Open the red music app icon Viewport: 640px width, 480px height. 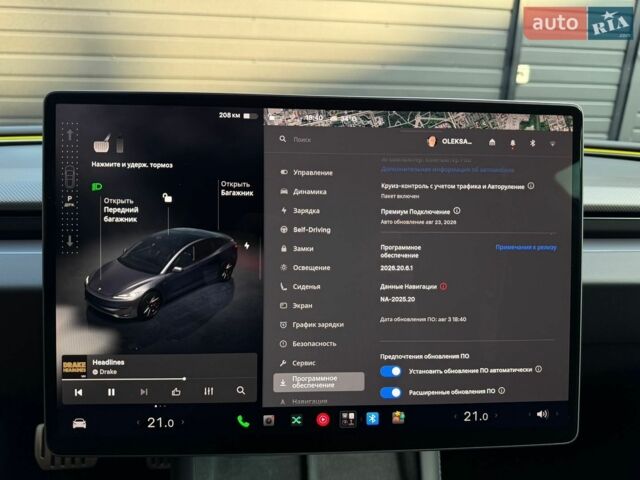coord(323,419)
